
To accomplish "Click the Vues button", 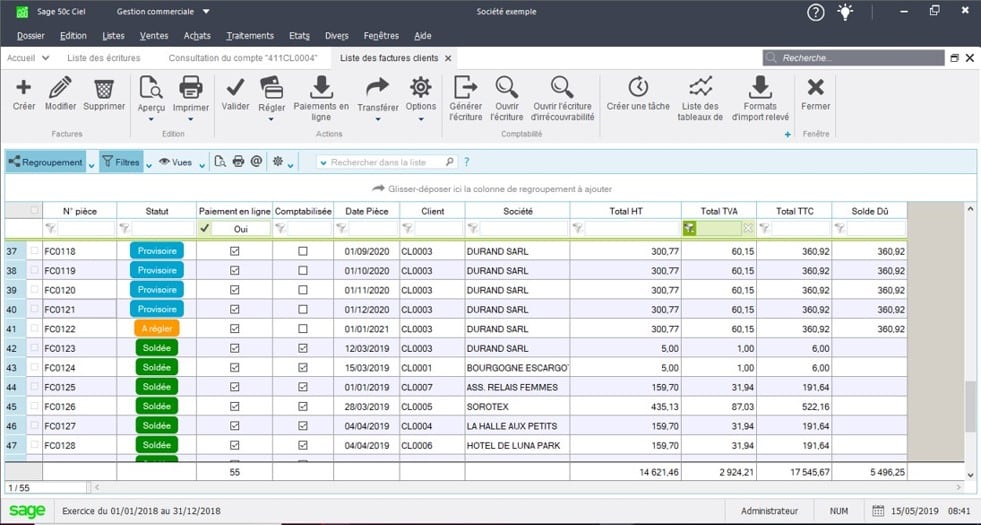I will point(176,162).
